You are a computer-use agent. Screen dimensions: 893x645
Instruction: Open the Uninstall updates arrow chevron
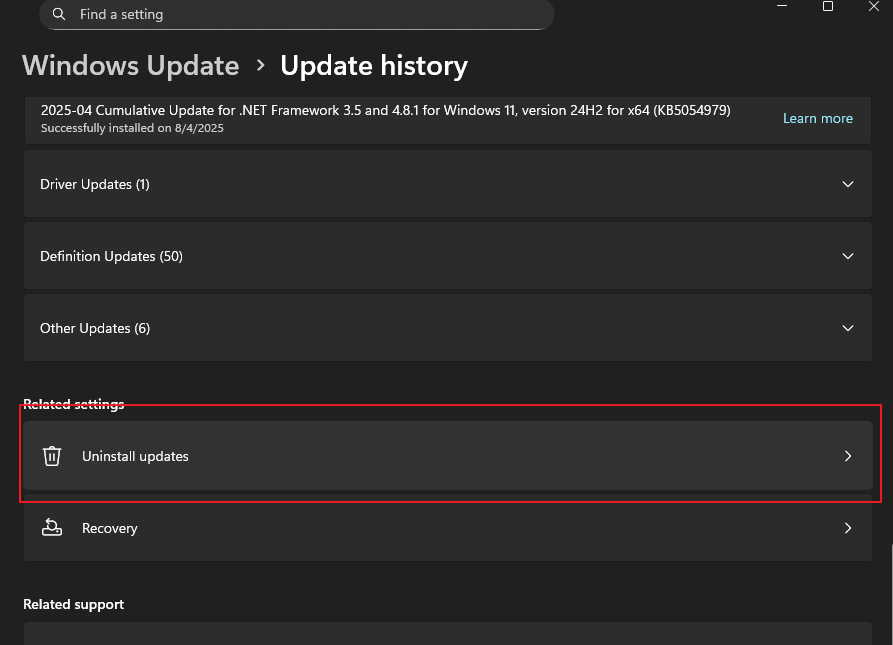[848, 456]
